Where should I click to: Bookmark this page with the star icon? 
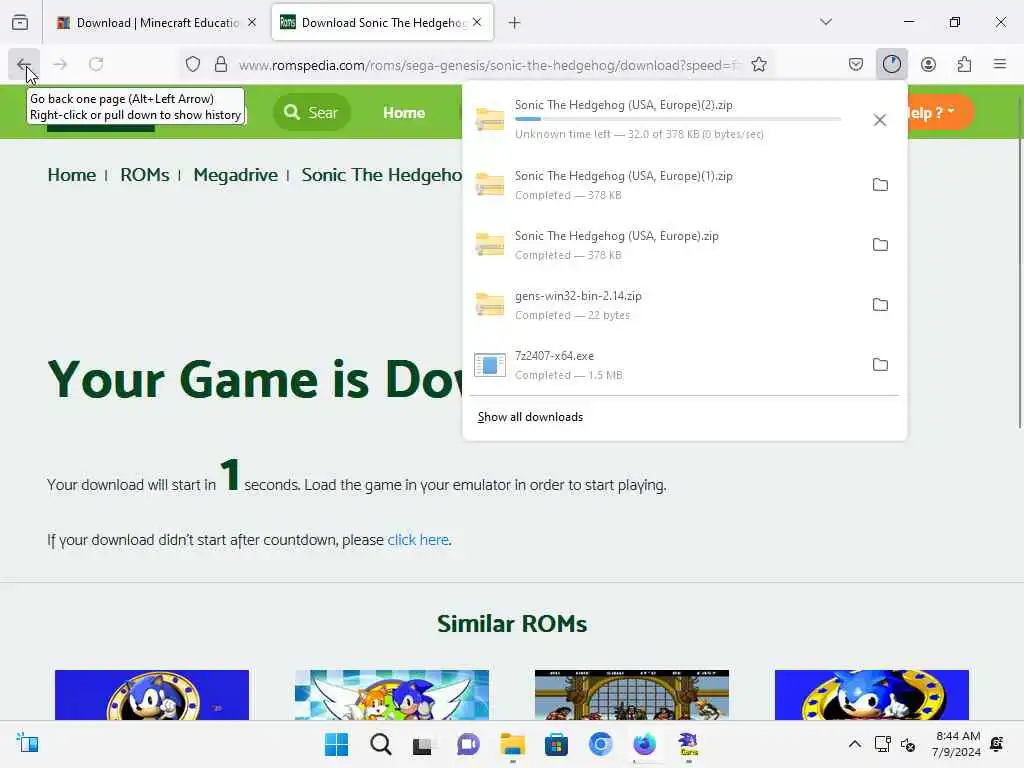(x=759, y=64)
